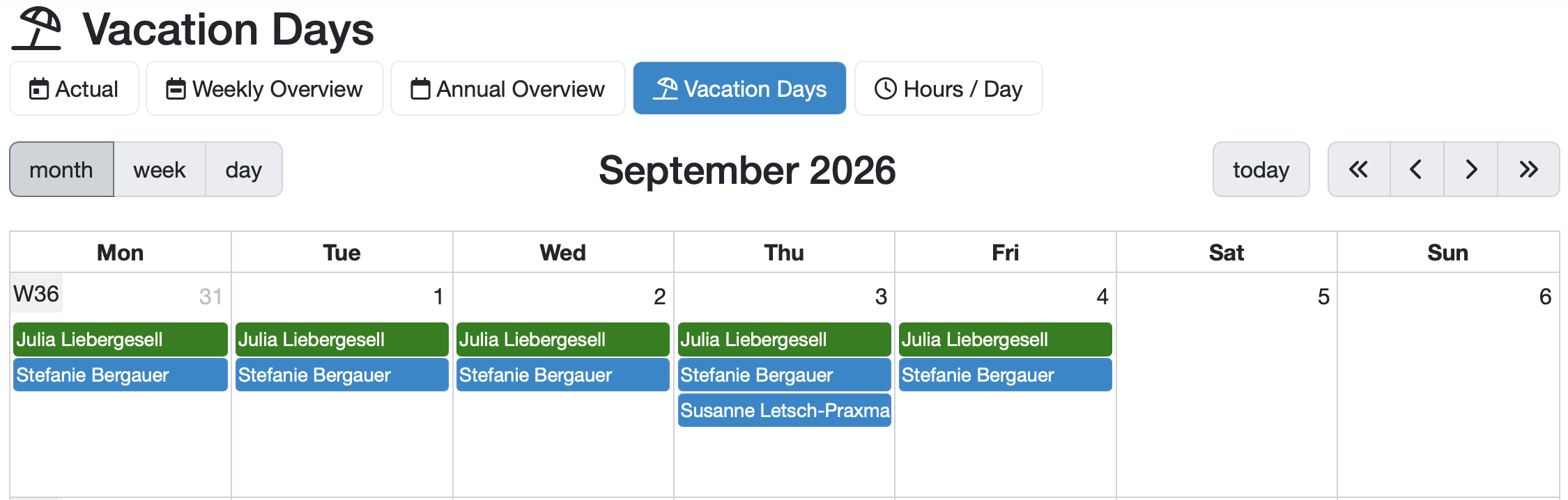Switch the calendar to month view
This screenshot has width=1568, height=500.
tap(61, 169)
